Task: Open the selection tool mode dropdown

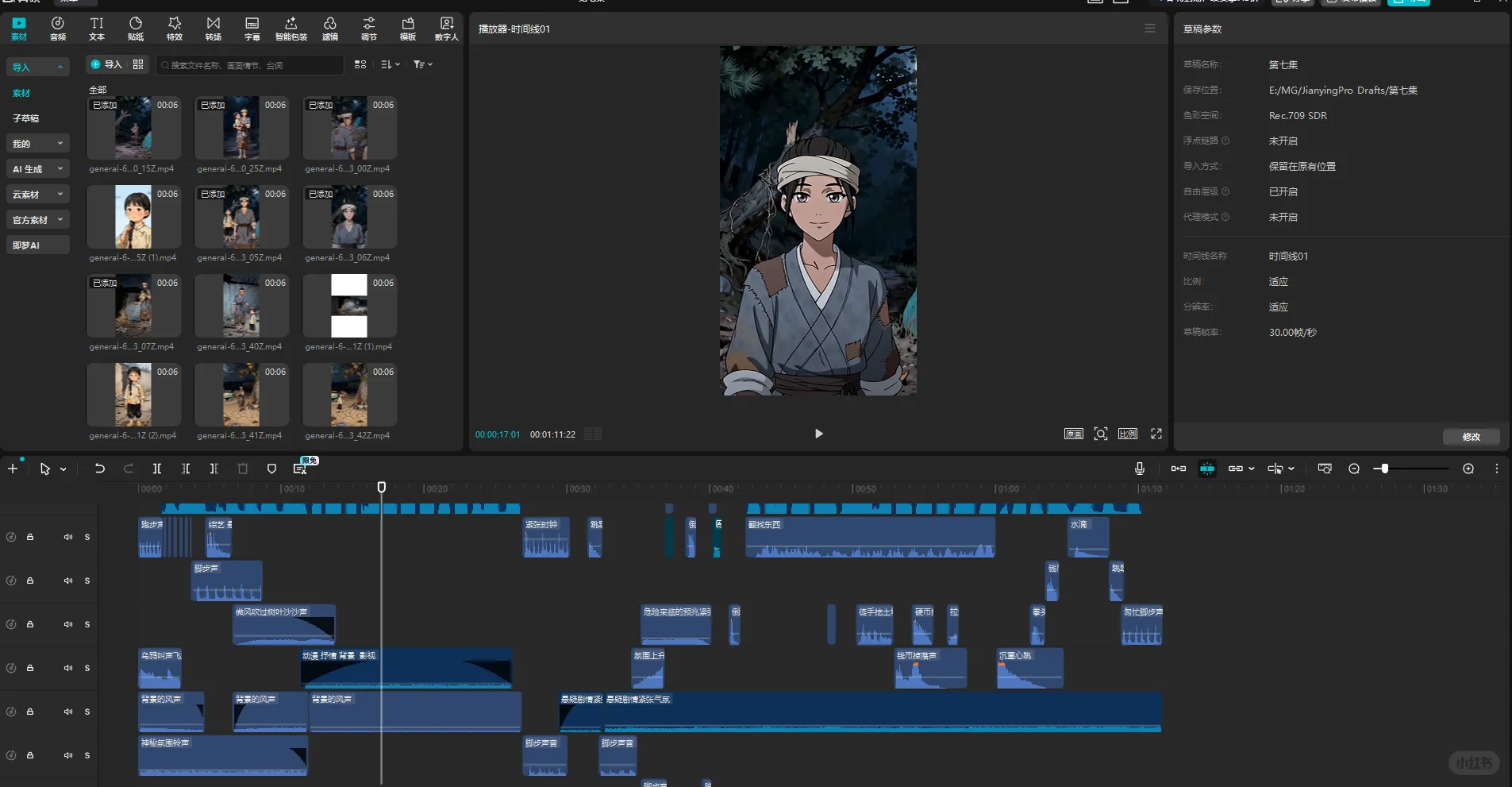Action: (63, 469)
